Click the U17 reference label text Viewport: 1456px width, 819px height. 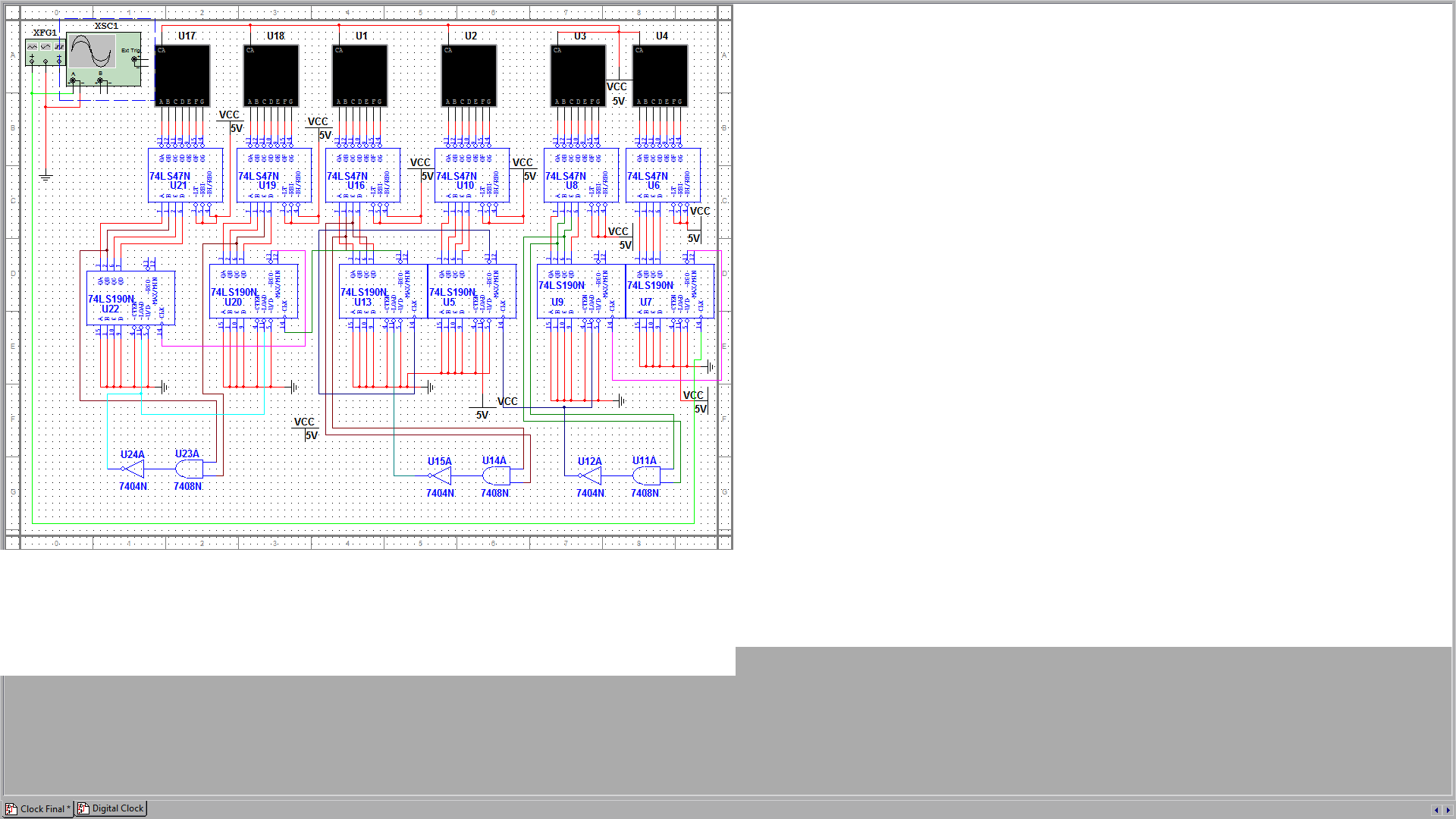click(x=187, y=36)
